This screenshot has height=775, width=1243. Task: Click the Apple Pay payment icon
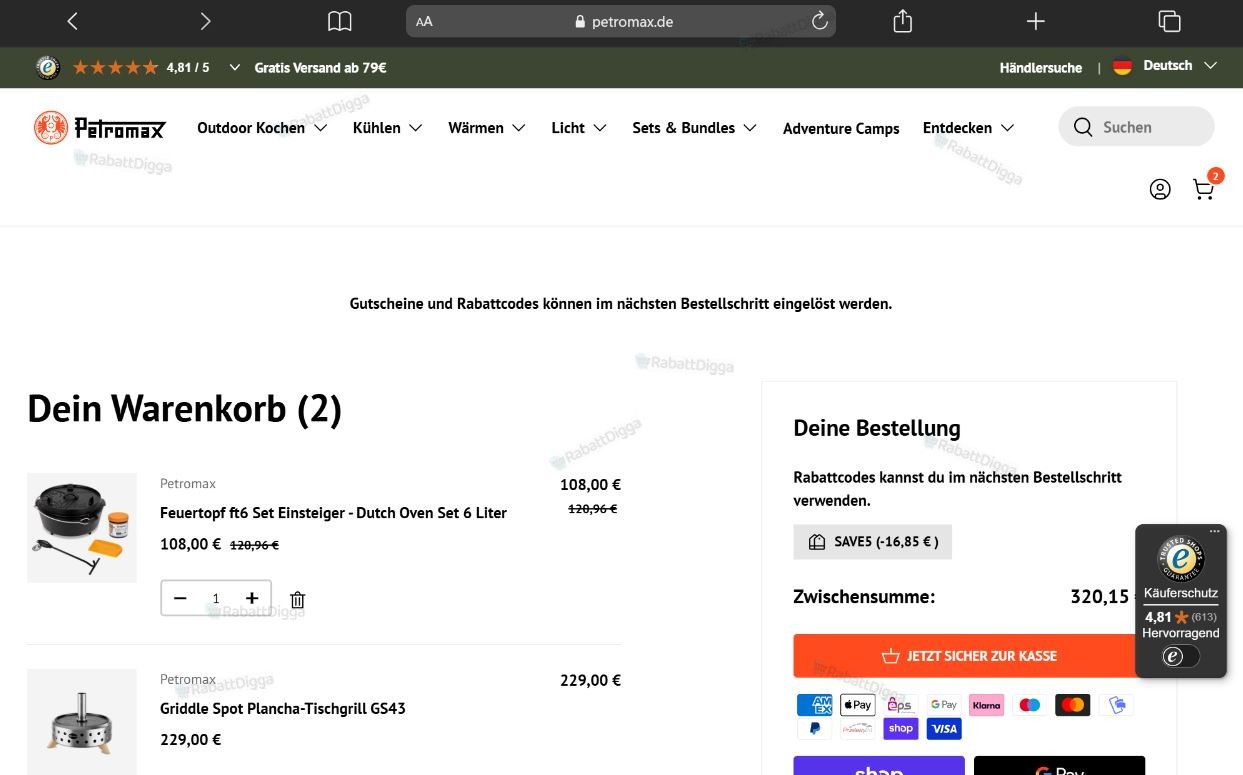(857, 705)
